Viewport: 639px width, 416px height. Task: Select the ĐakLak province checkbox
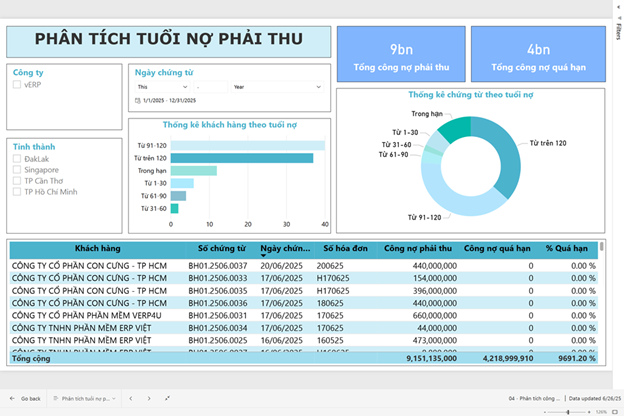tap(17, 159)
